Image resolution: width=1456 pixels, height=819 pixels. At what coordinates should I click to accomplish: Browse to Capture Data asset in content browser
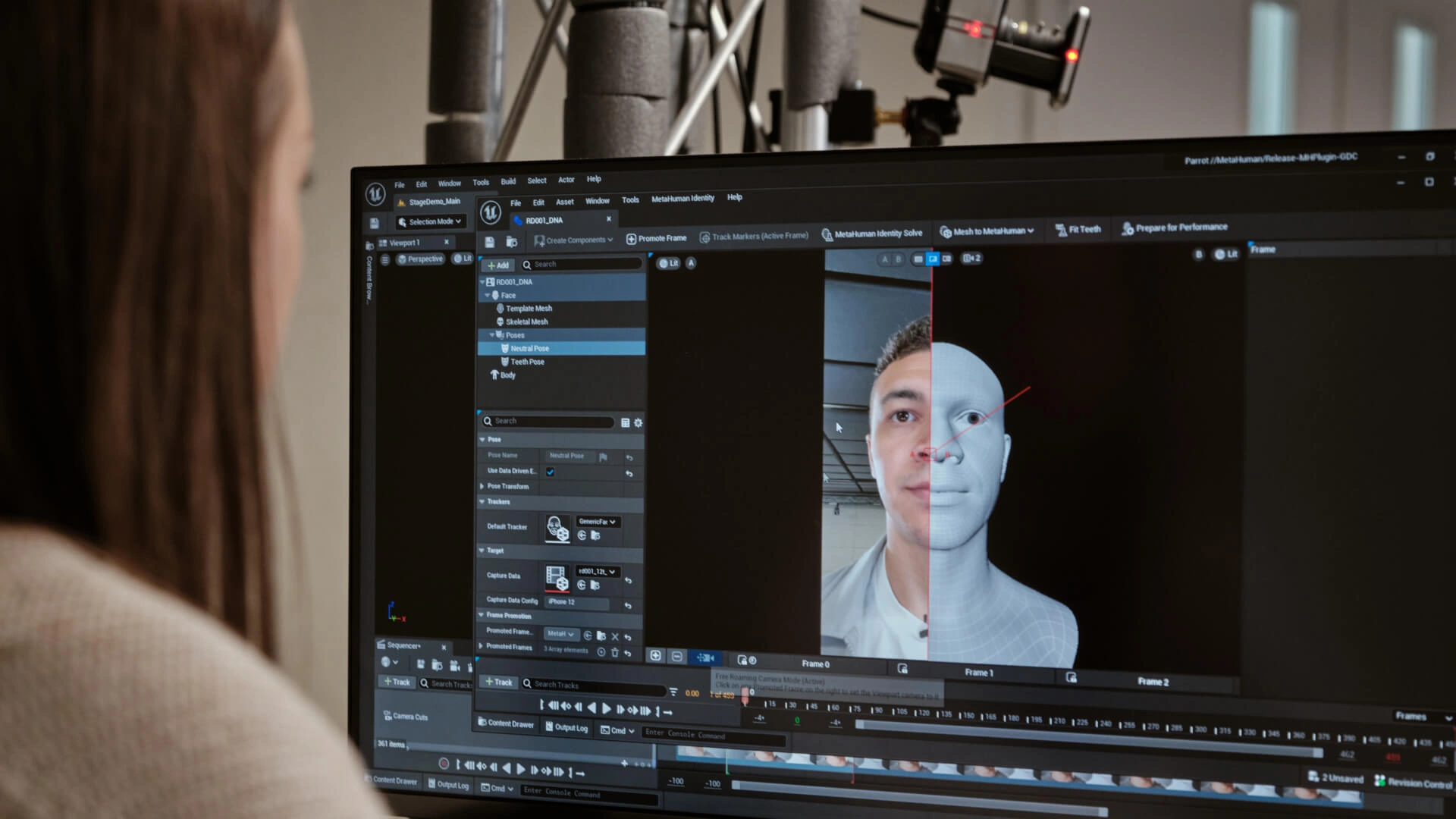595,585
